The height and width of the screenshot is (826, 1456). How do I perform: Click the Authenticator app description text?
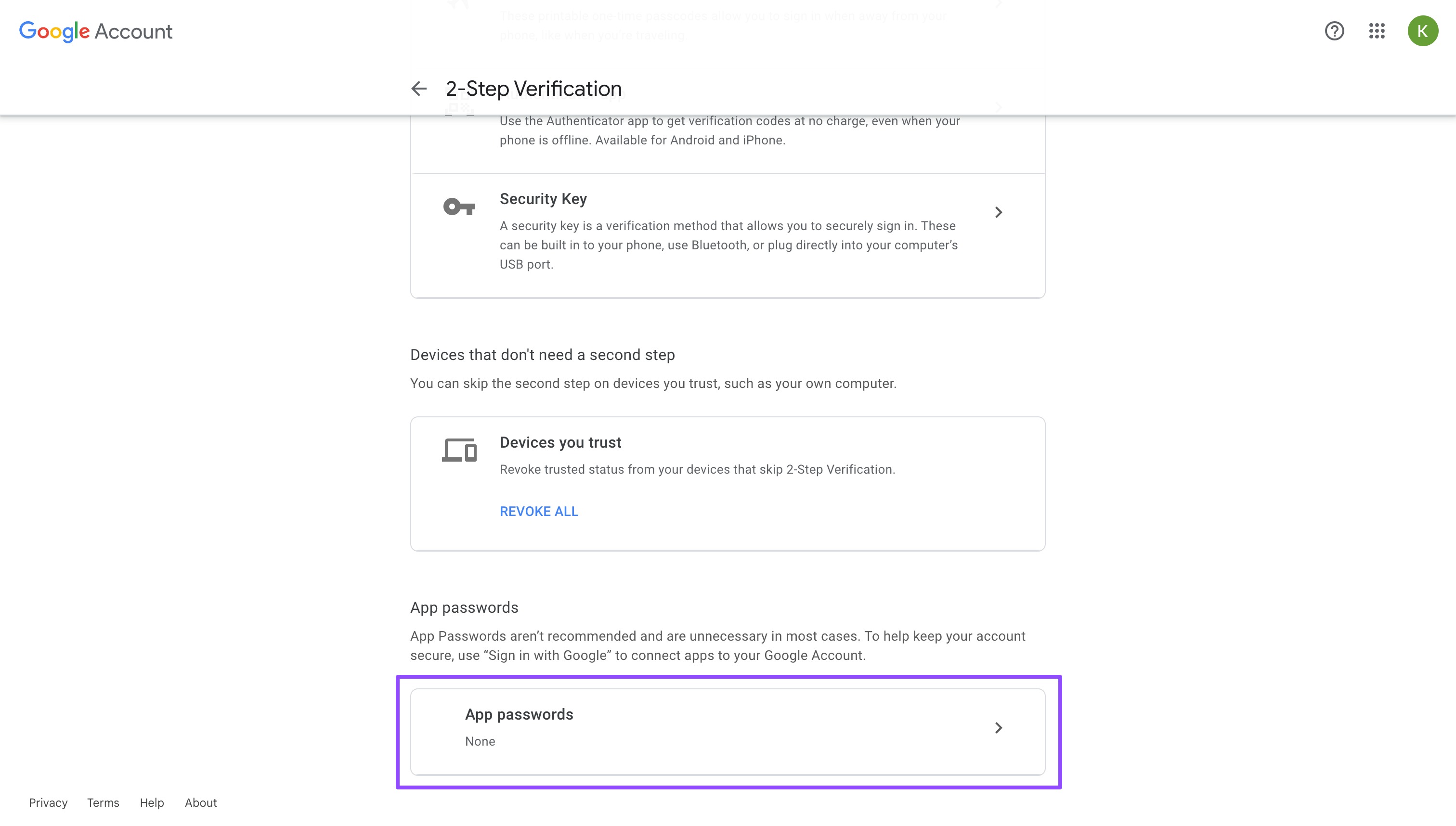(730, 130)
